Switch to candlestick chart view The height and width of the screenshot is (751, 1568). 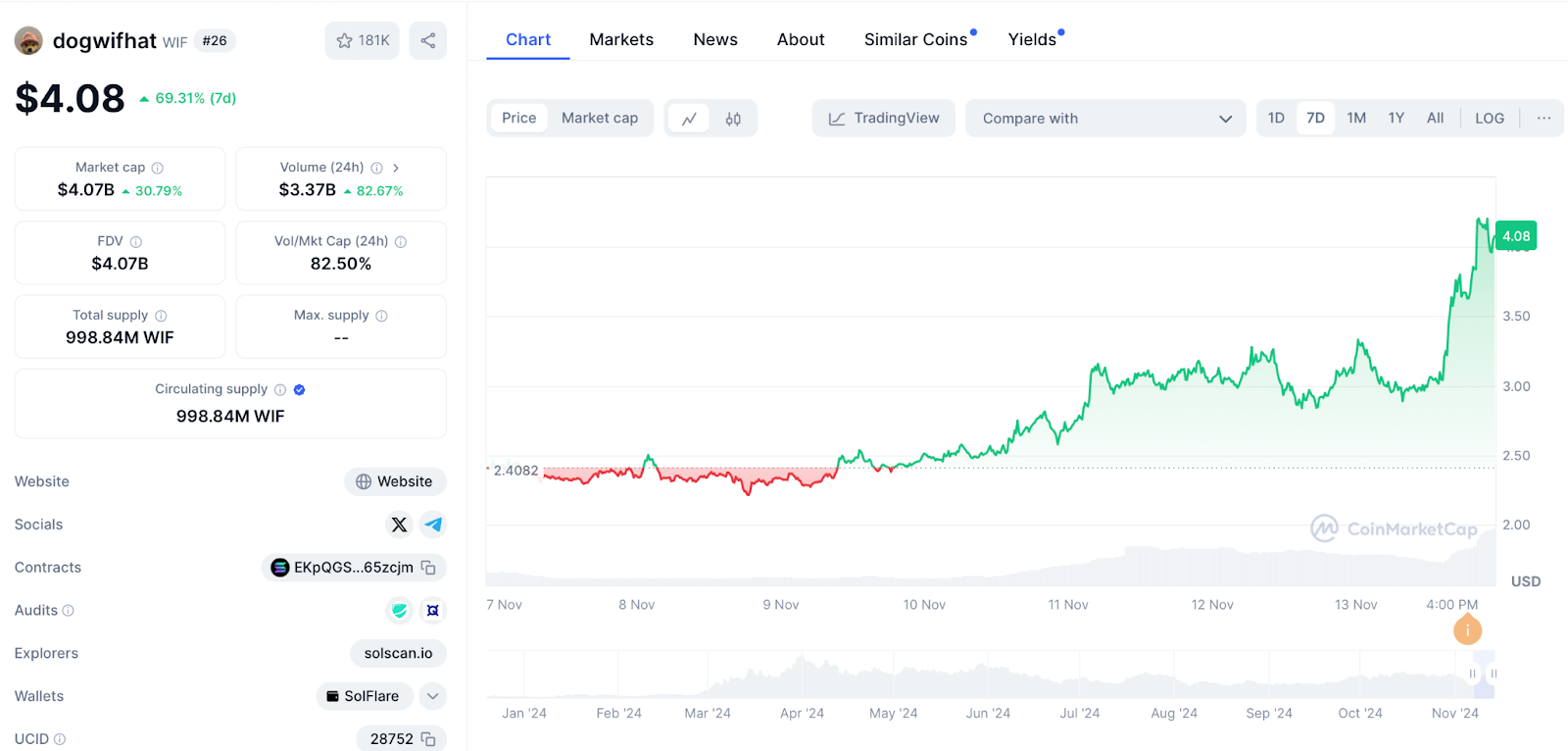[733, 119]
